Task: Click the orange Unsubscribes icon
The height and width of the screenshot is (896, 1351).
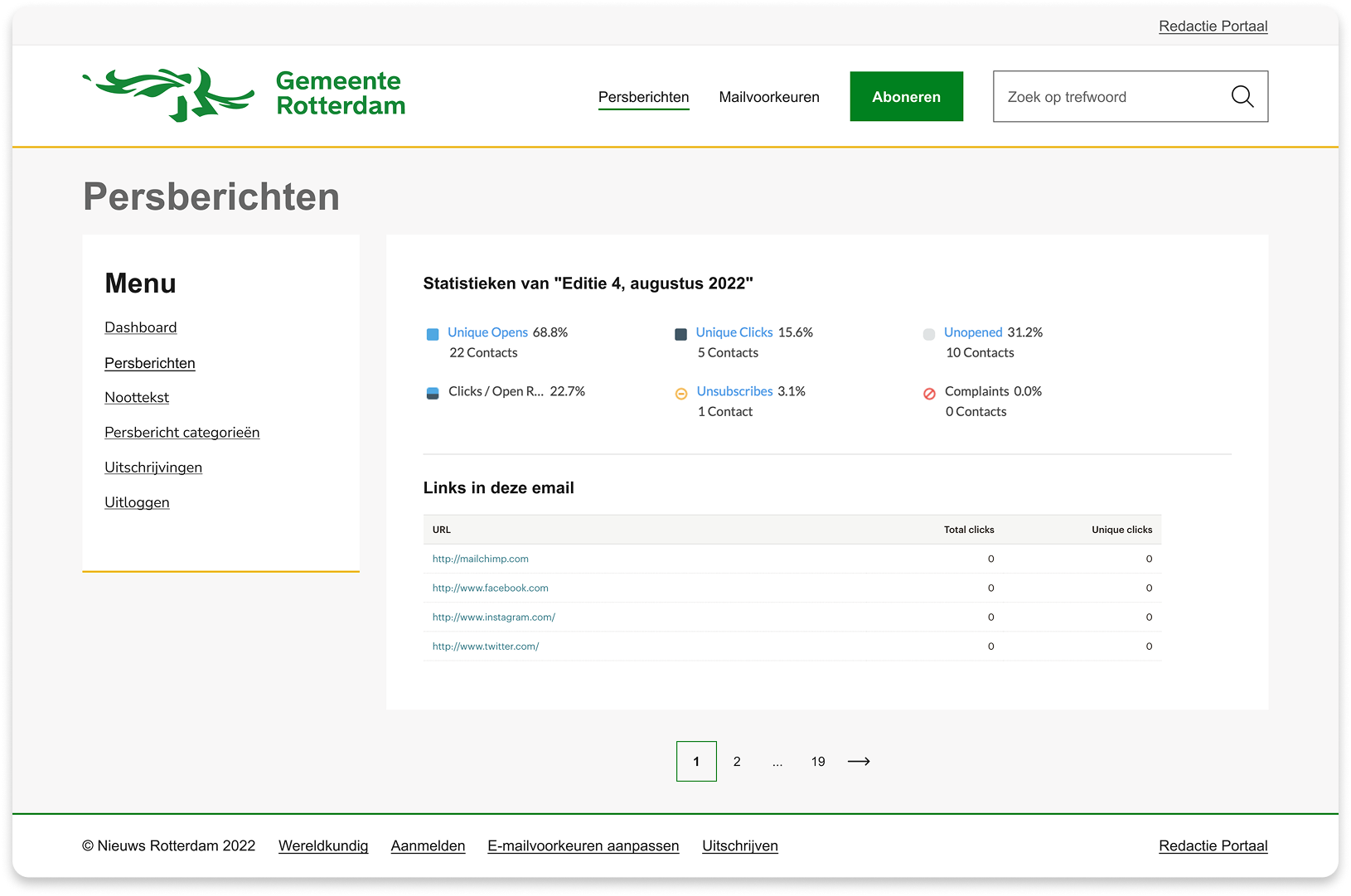Action: point(681,394)
